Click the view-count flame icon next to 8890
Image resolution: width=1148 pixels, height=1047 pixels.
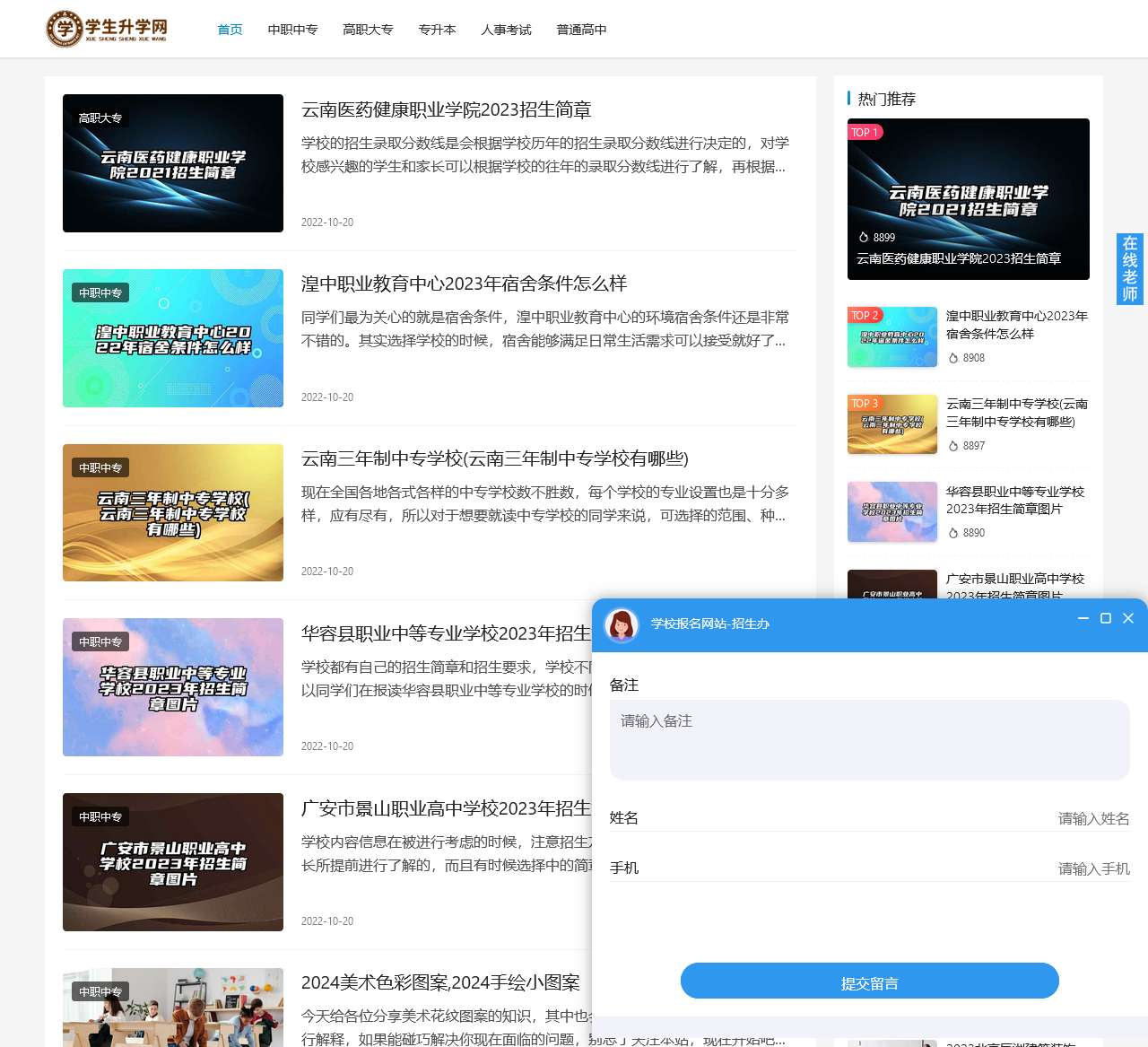coord(953,533)
